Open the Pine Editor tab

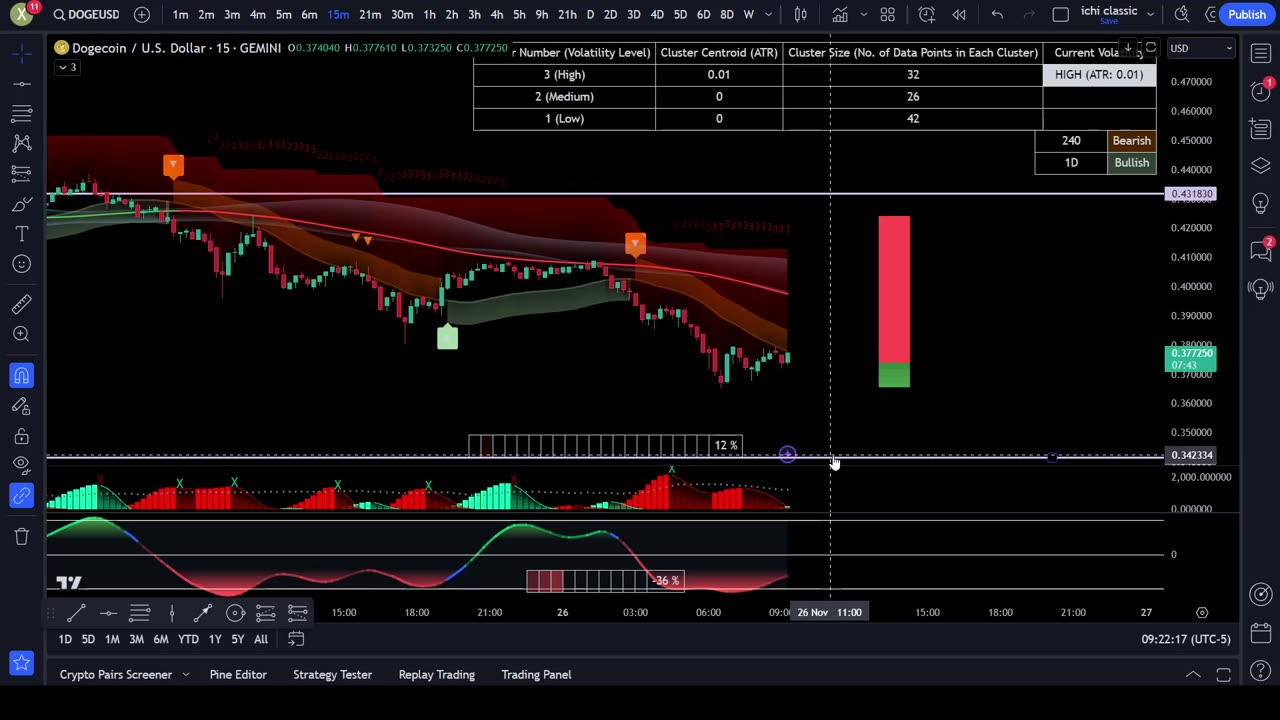click(238, 675)
